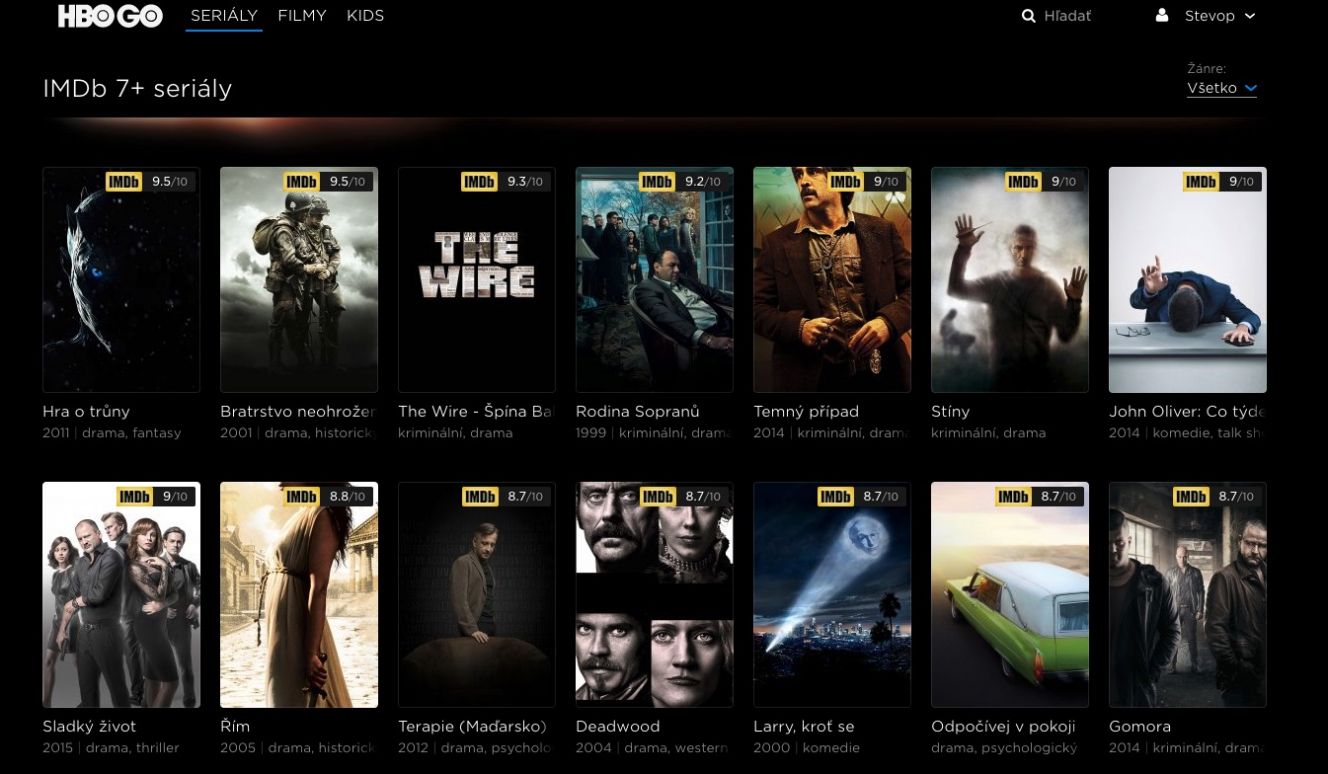Viewport: 1328px width, 774px height.
Task: Click the Hra o trůny title link
Action: 86,412
